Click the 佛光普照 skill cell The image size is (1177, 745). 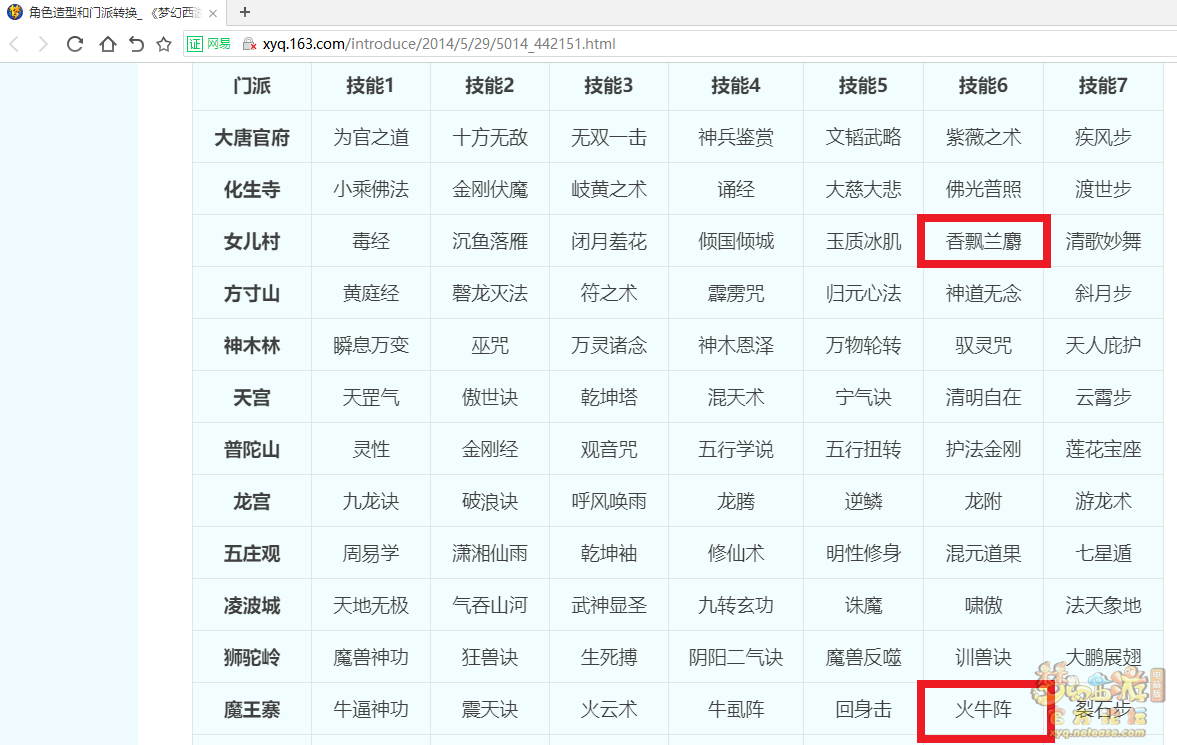tap(983, 189)
